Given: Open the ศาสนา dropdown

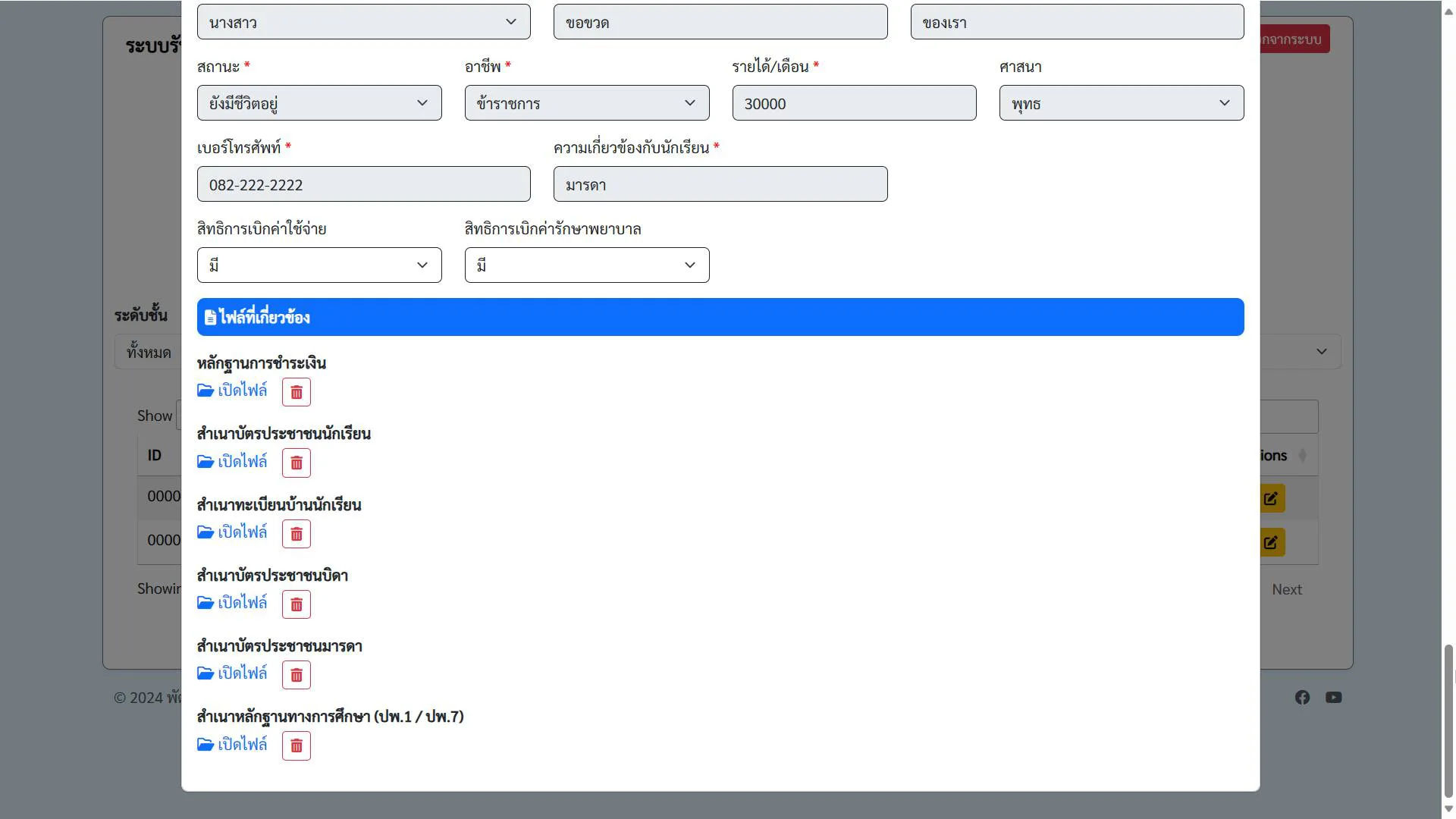Looking at the screenshot, I should [1122, 103].
